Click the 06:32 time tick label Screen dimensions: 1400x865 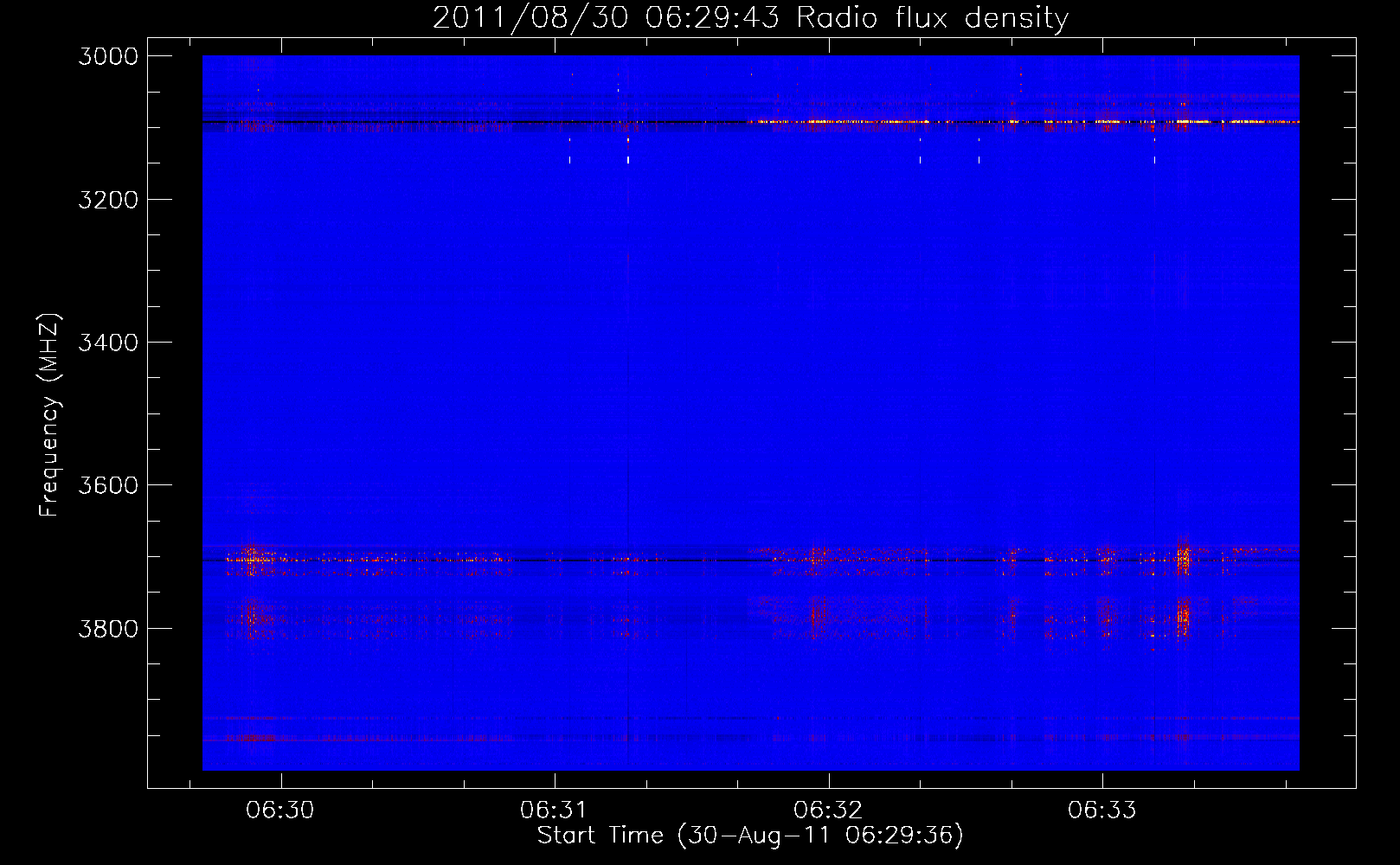(x=828, y=811)
